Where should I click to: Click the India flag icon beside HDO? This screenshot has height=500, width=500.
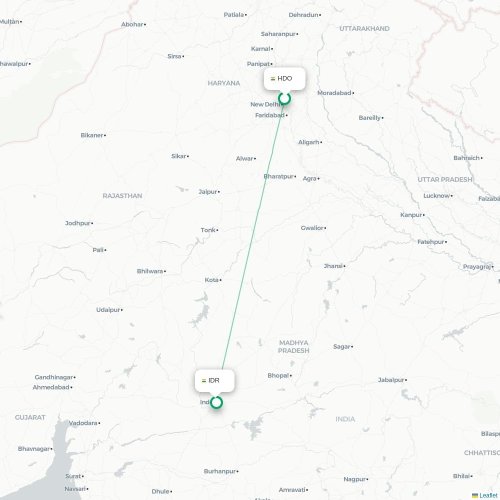273,79
